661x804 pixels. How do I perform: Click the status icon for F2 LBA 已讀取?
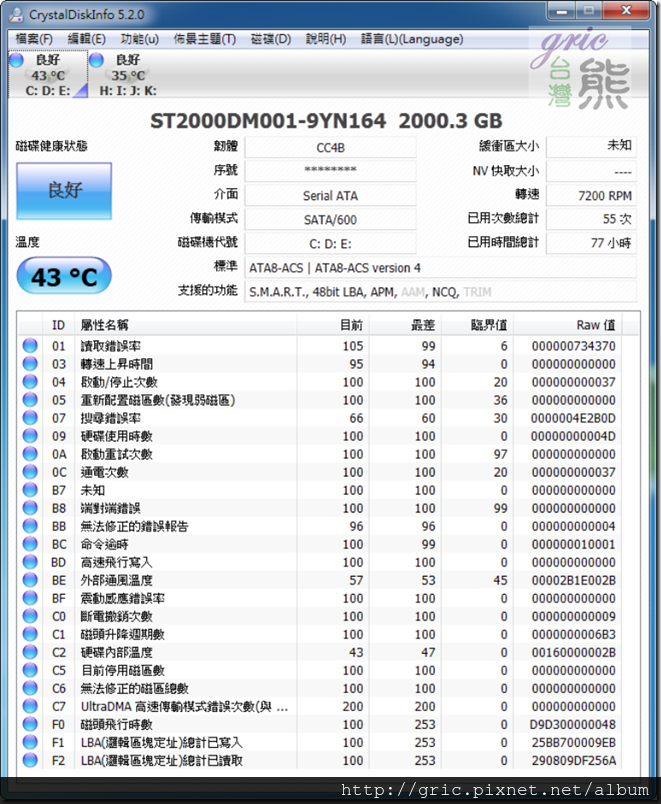click(x=30, y=760)
